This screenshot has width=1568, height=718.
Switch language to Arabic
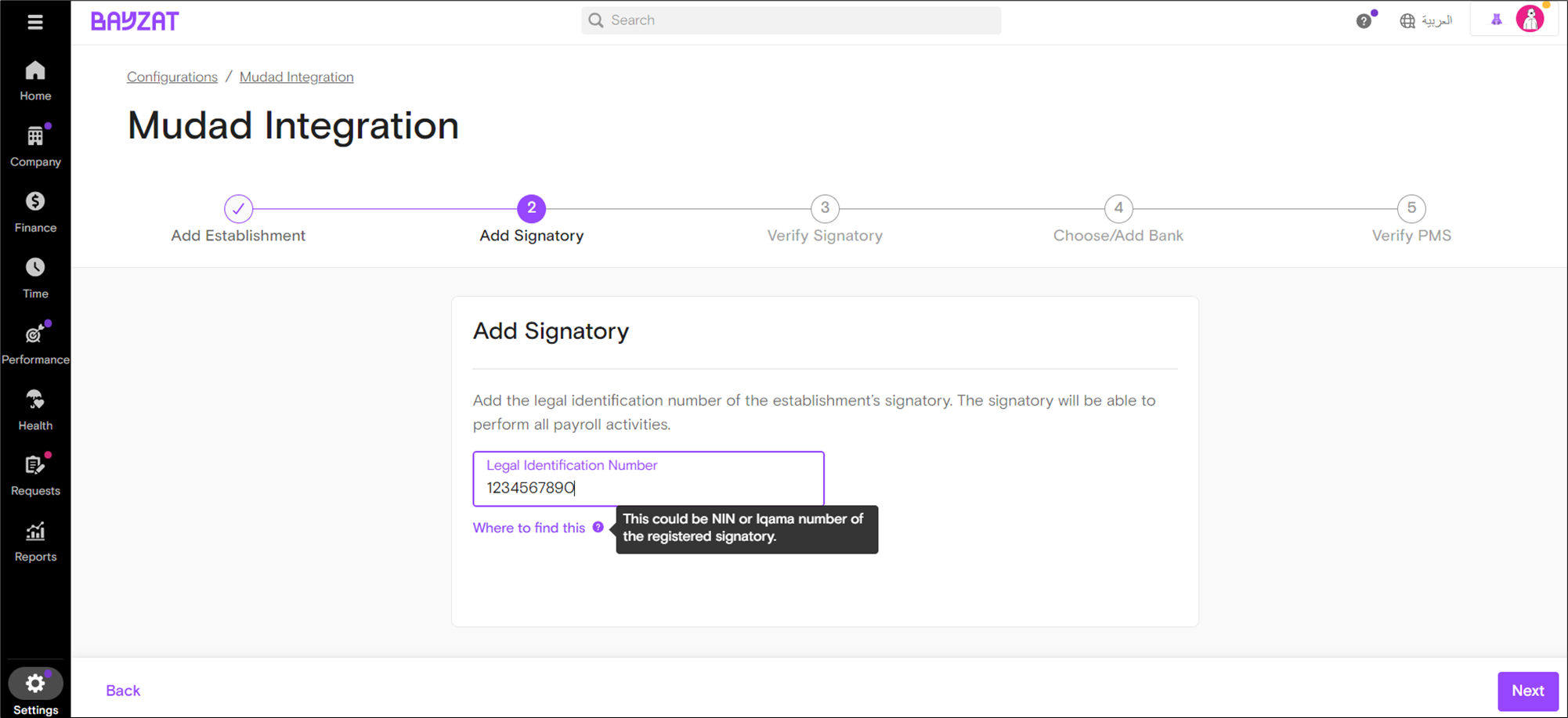1426,21
